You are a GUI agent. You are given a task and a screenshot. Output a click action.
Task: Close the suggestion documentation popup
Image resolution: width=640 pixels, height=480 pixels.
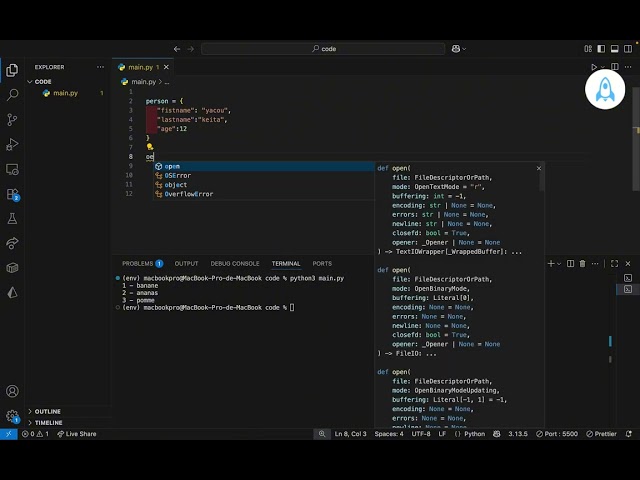[x=539, y=168]
